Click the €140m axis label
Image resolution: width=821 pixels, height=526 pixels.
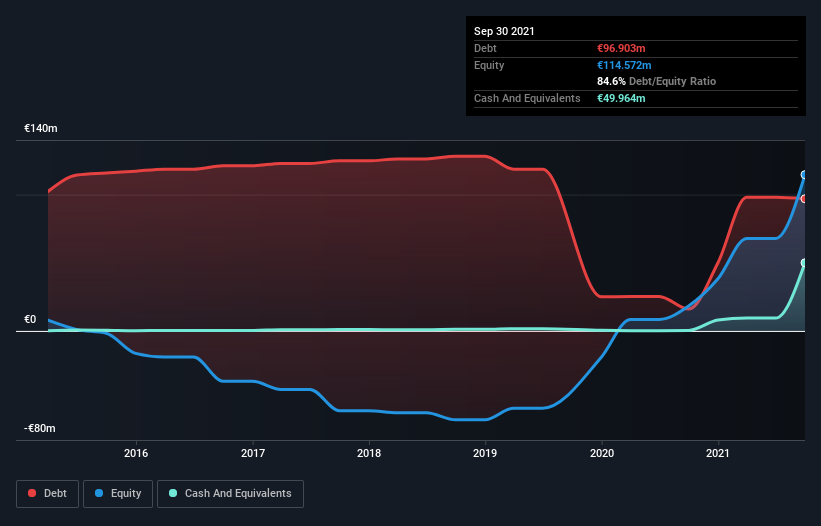click(41, 128)
